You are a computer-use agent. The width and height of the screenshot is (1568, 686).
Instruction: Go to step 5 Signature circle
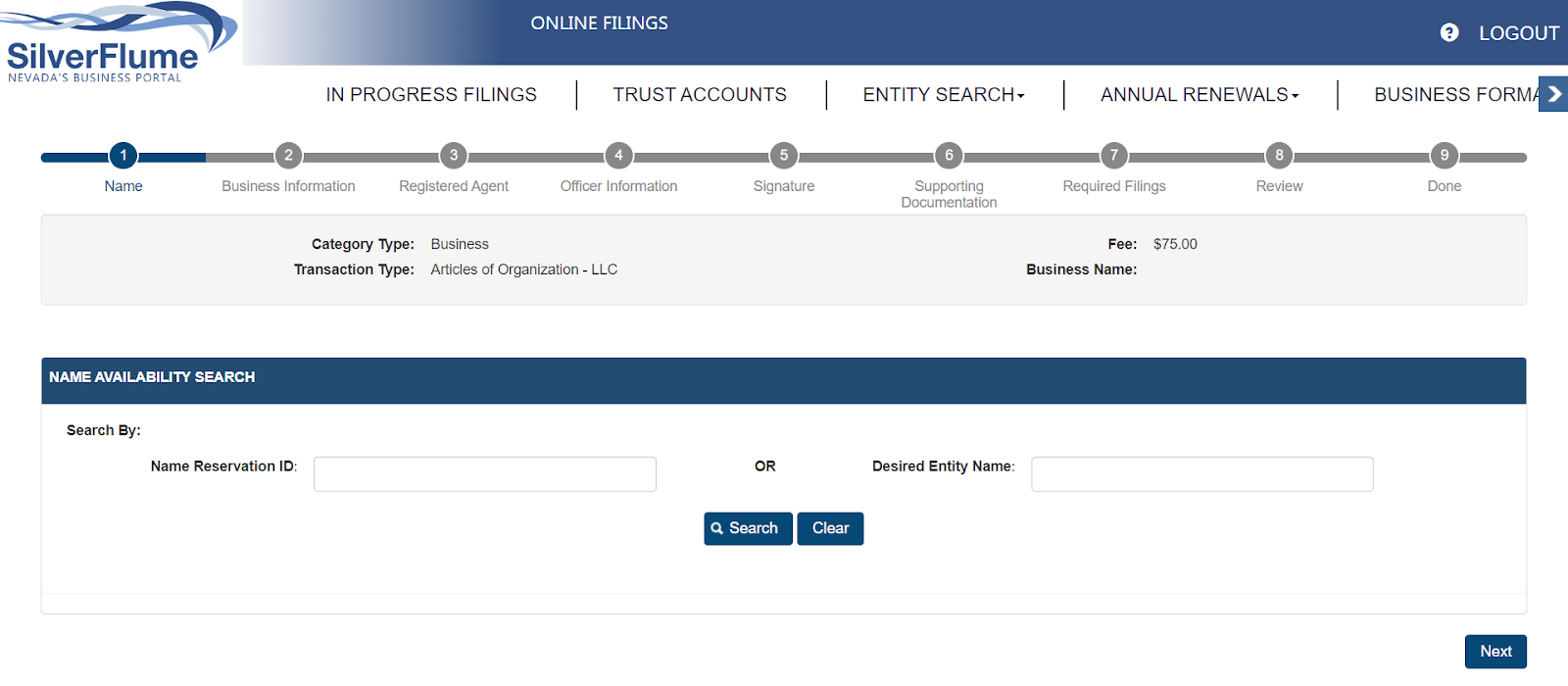(x=784, y=156)
